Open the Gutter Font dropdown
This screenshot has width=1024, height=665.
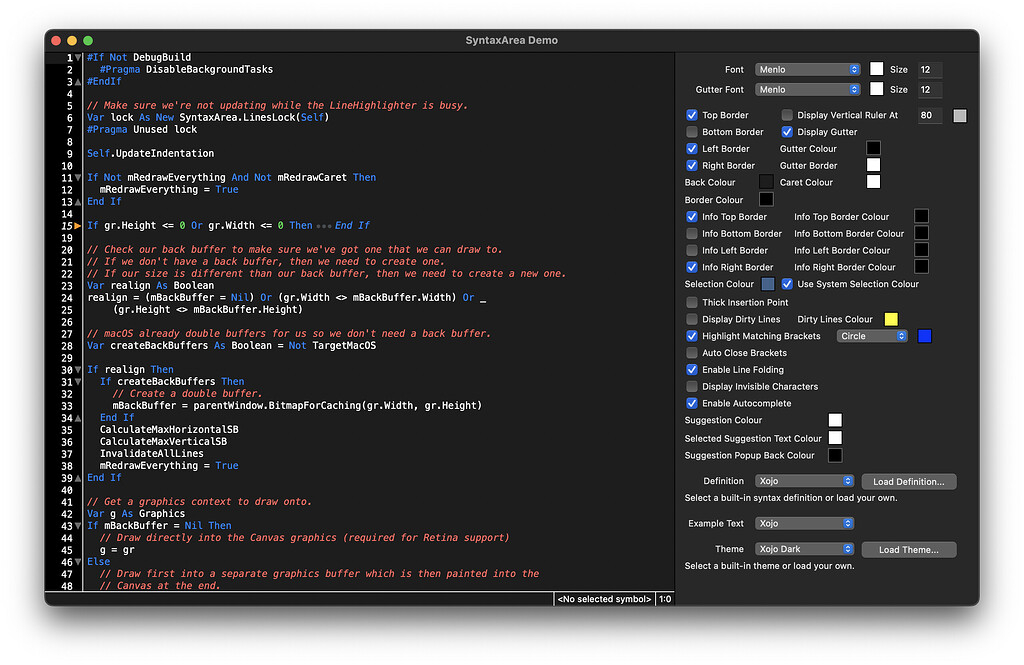[807, 89]
